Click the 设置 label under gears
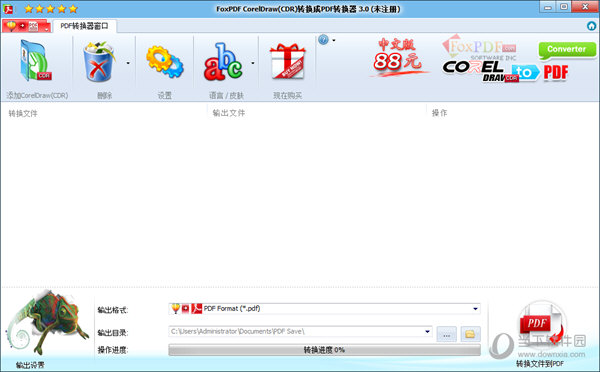This screenshot has width=600, height=372. point(165,95)
